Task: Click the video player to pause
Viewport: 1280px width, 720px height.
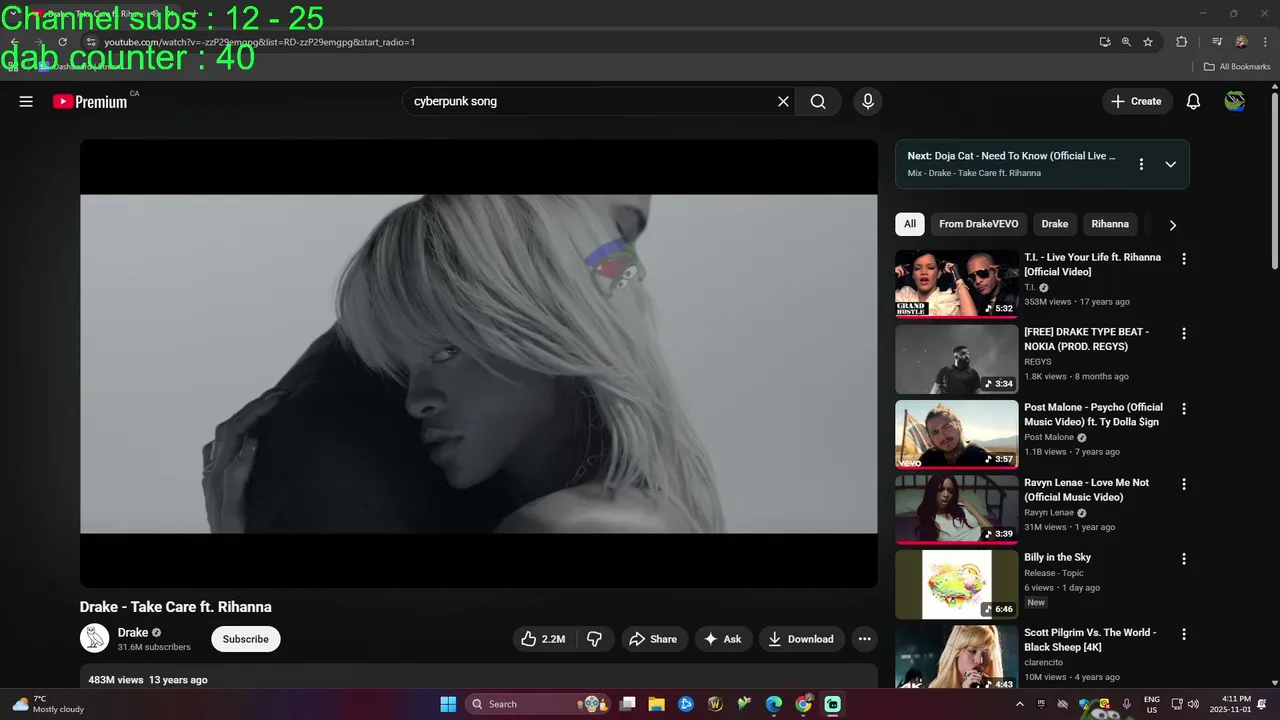Action: point(478,363)
